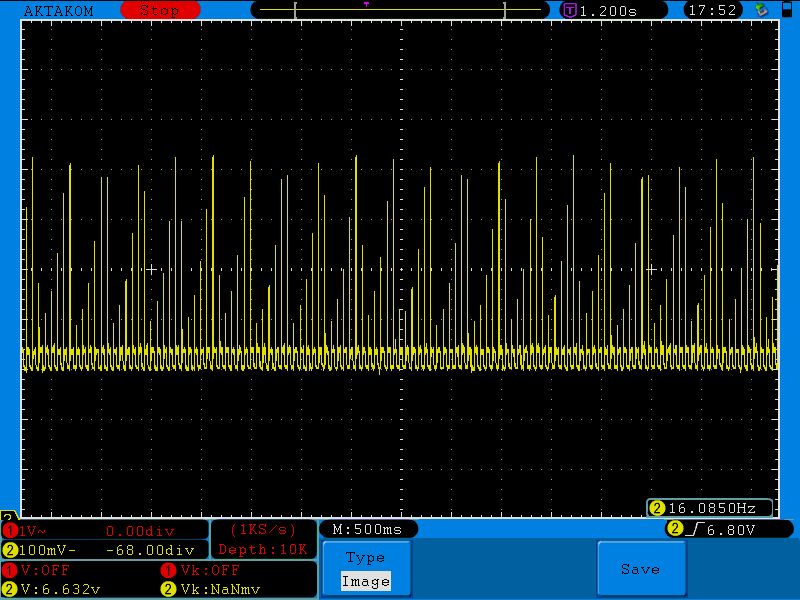Click the purple T trigger position icon
Viewport: 800px width, 600px height.
570,10
